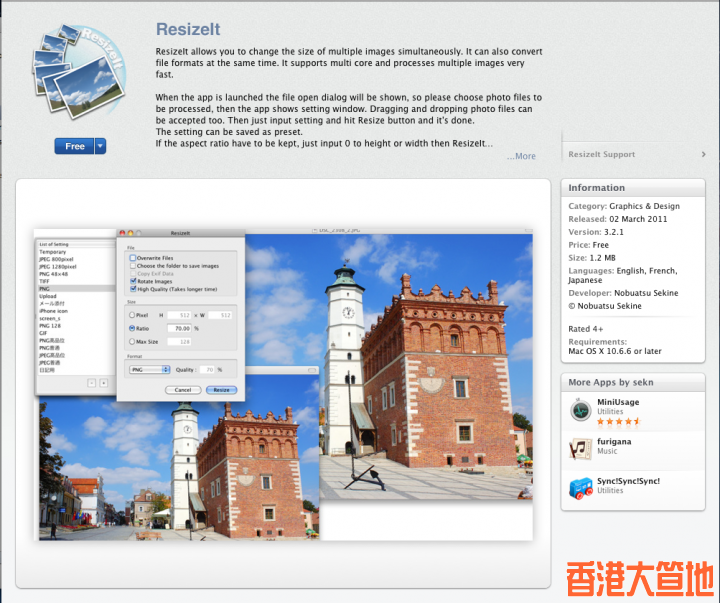Click the H pixel height field
The width and height of the screenshot is (720, 603).
pos(179,315)
